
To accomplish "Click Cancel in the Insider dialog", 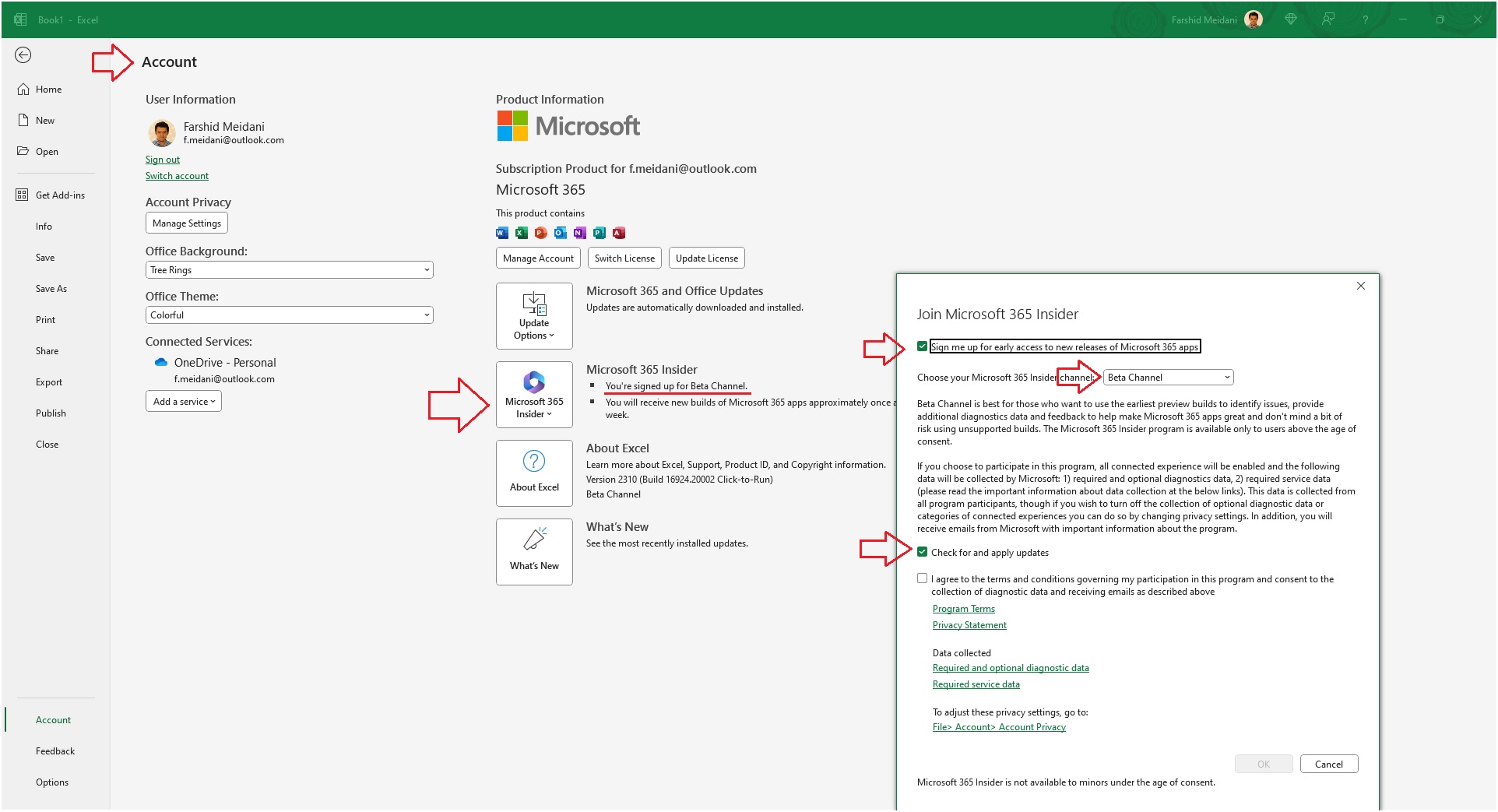I will (1329, 765).
